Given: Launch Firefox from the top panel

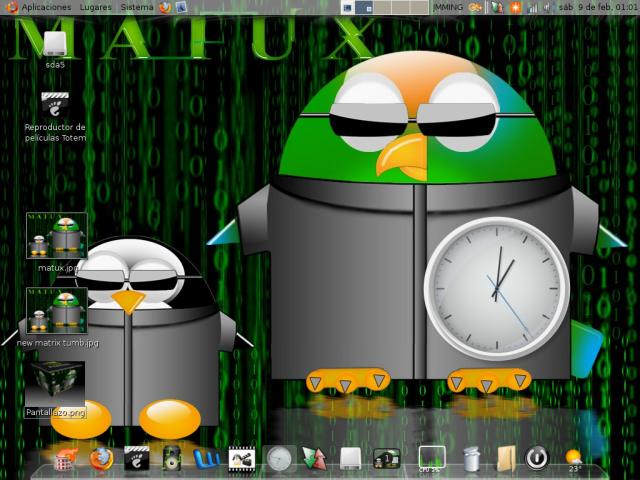Looking at the screenshot, I should point(165,7).
